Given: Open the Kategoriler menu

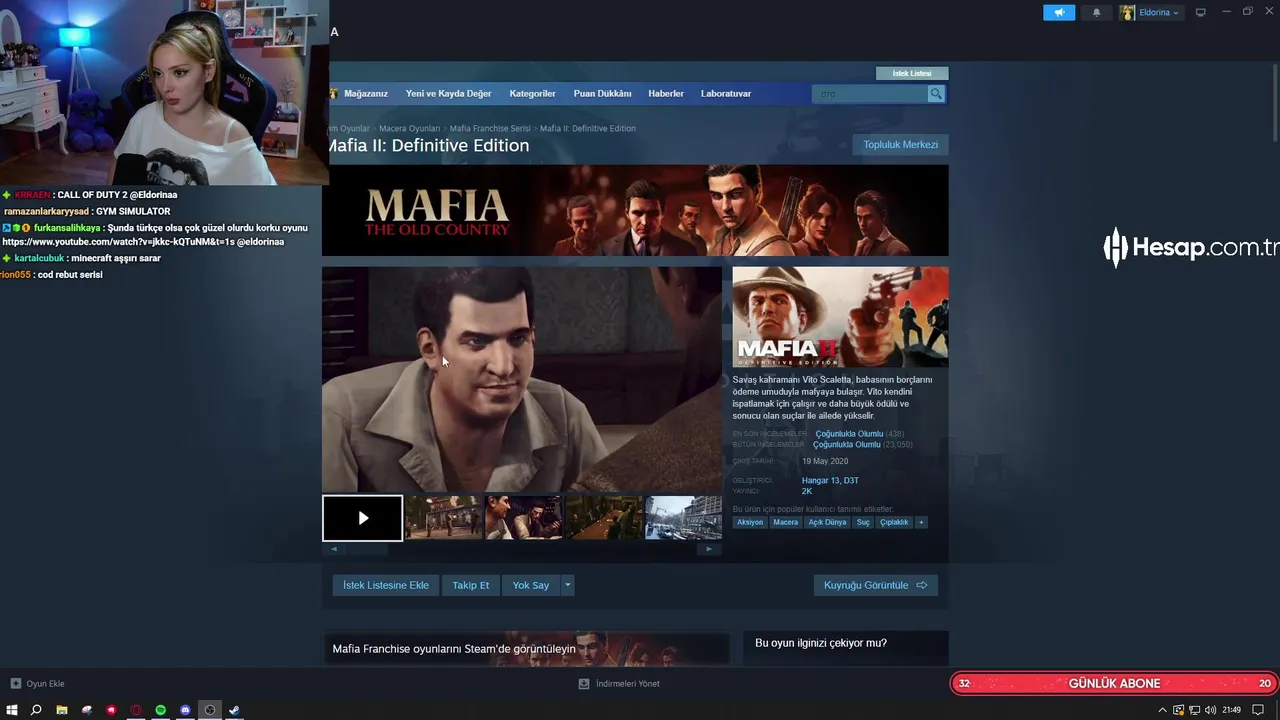Looking at the screenshot, I should coord(532,93).
